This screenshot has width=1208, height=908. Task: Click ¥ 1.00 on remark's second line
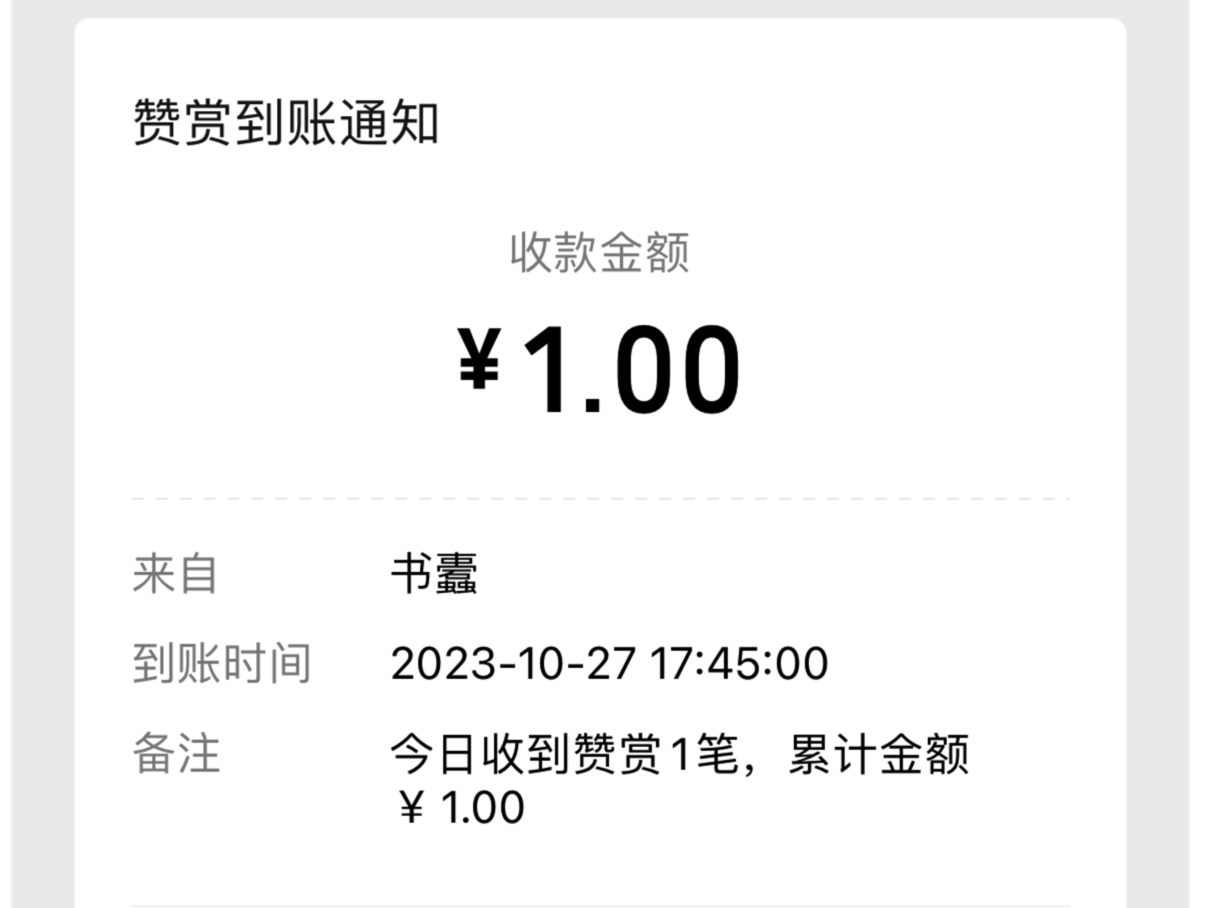point(461,808)
